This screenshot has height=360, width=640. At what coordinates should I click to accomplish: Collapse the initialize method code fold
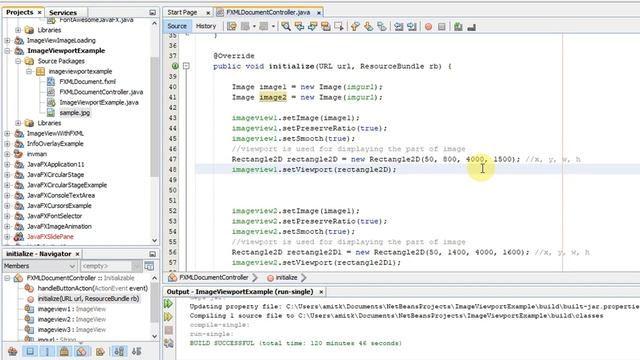point(186,66)
